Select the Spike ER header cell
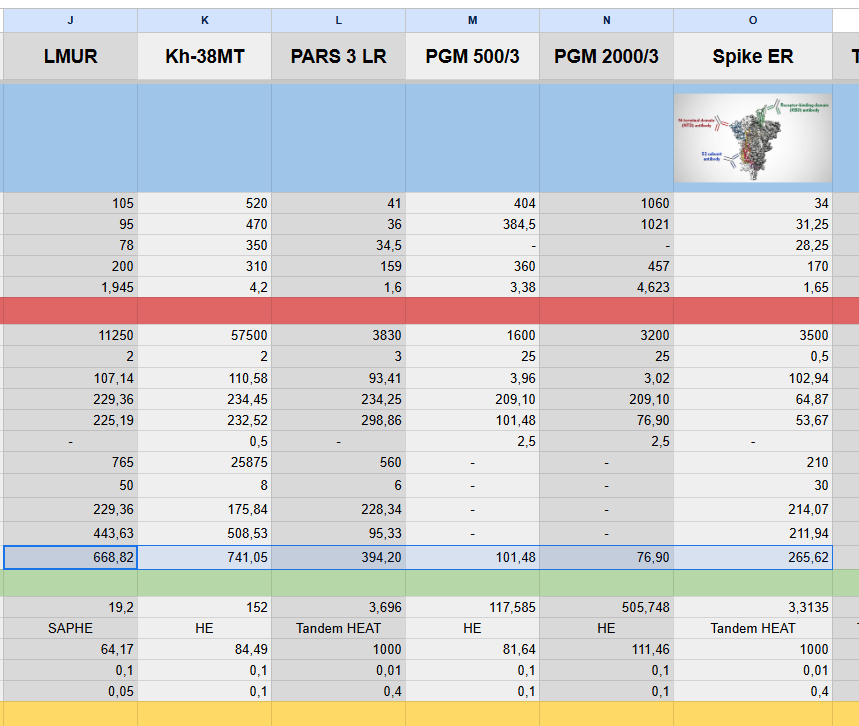859x726 pixels. click(x=752, y=57)
